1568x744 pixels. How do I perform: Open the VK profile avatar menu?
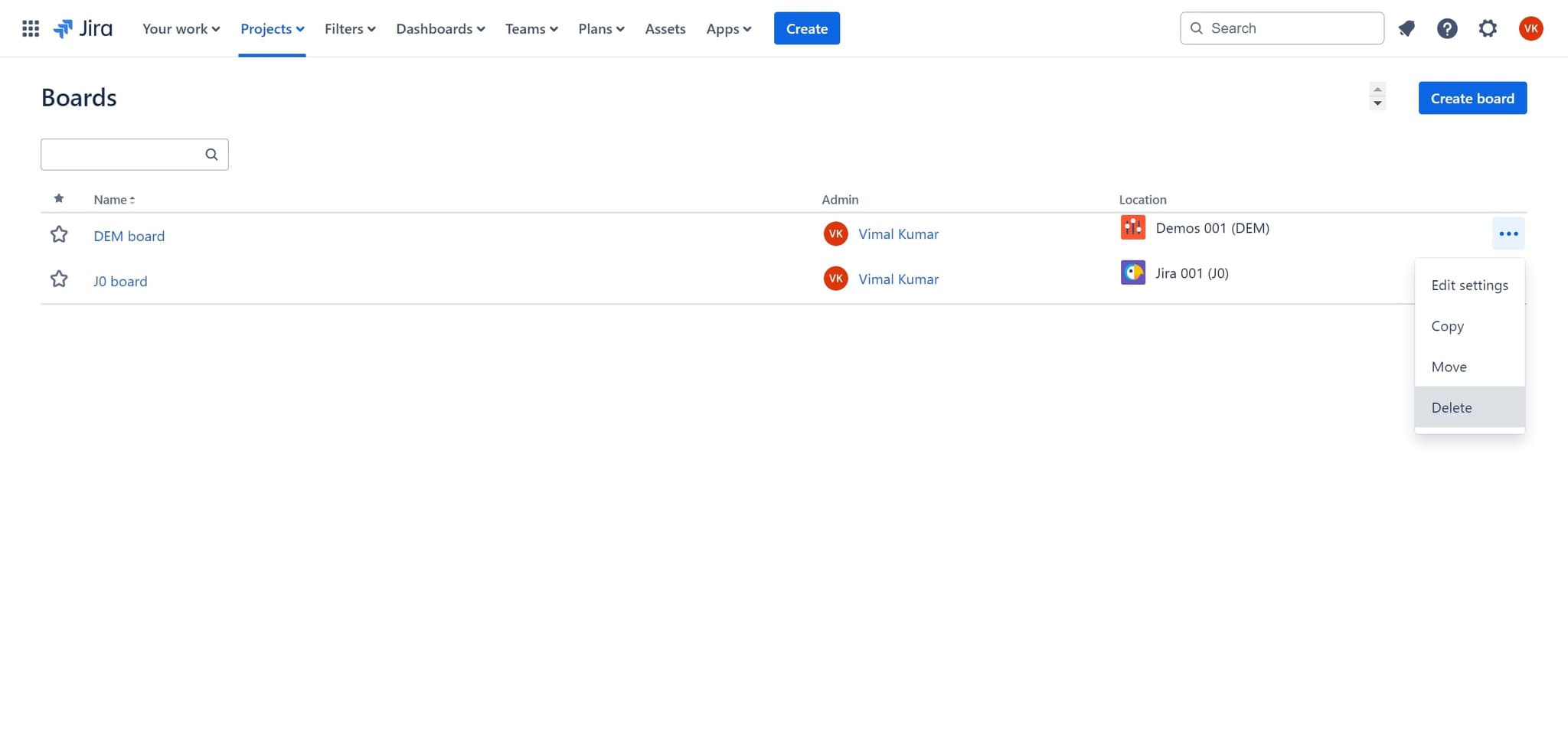(x=1530, y=28)
